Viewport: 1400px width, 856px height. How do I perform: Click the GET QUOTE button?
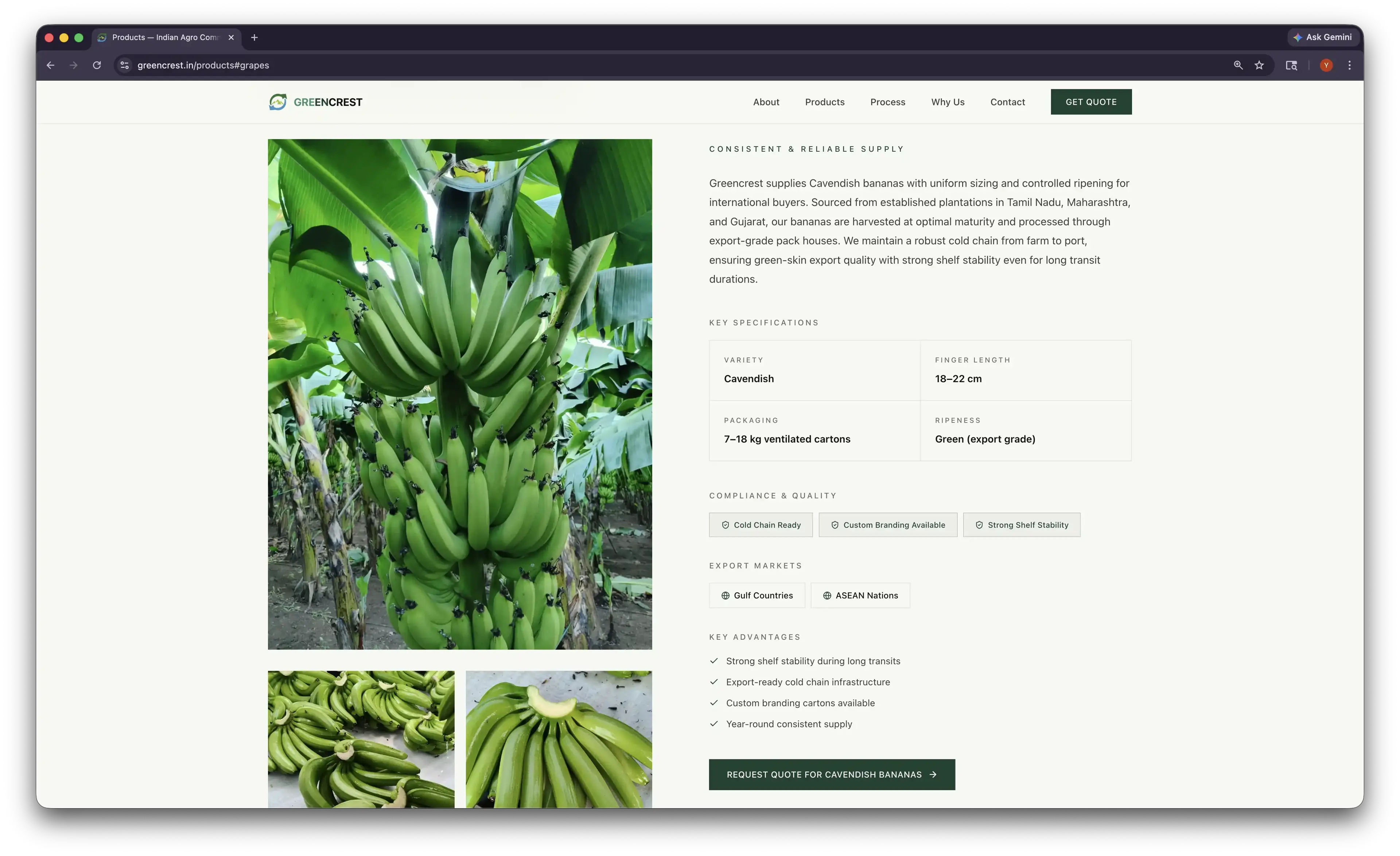pyautogui.click(x=1091, y=102)
